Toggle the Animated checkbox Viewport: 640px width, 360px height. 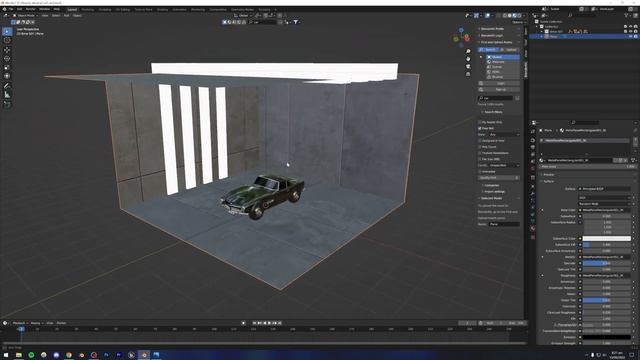(x=480, y=171)
